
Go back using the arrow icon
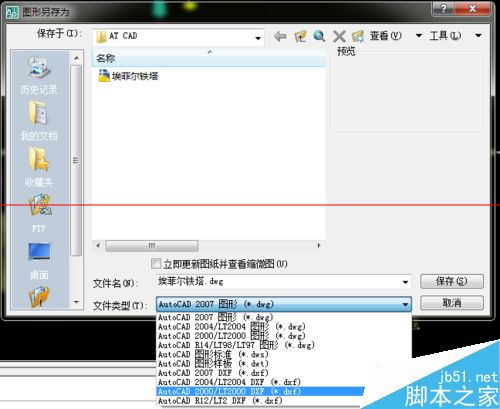(280, 36)
